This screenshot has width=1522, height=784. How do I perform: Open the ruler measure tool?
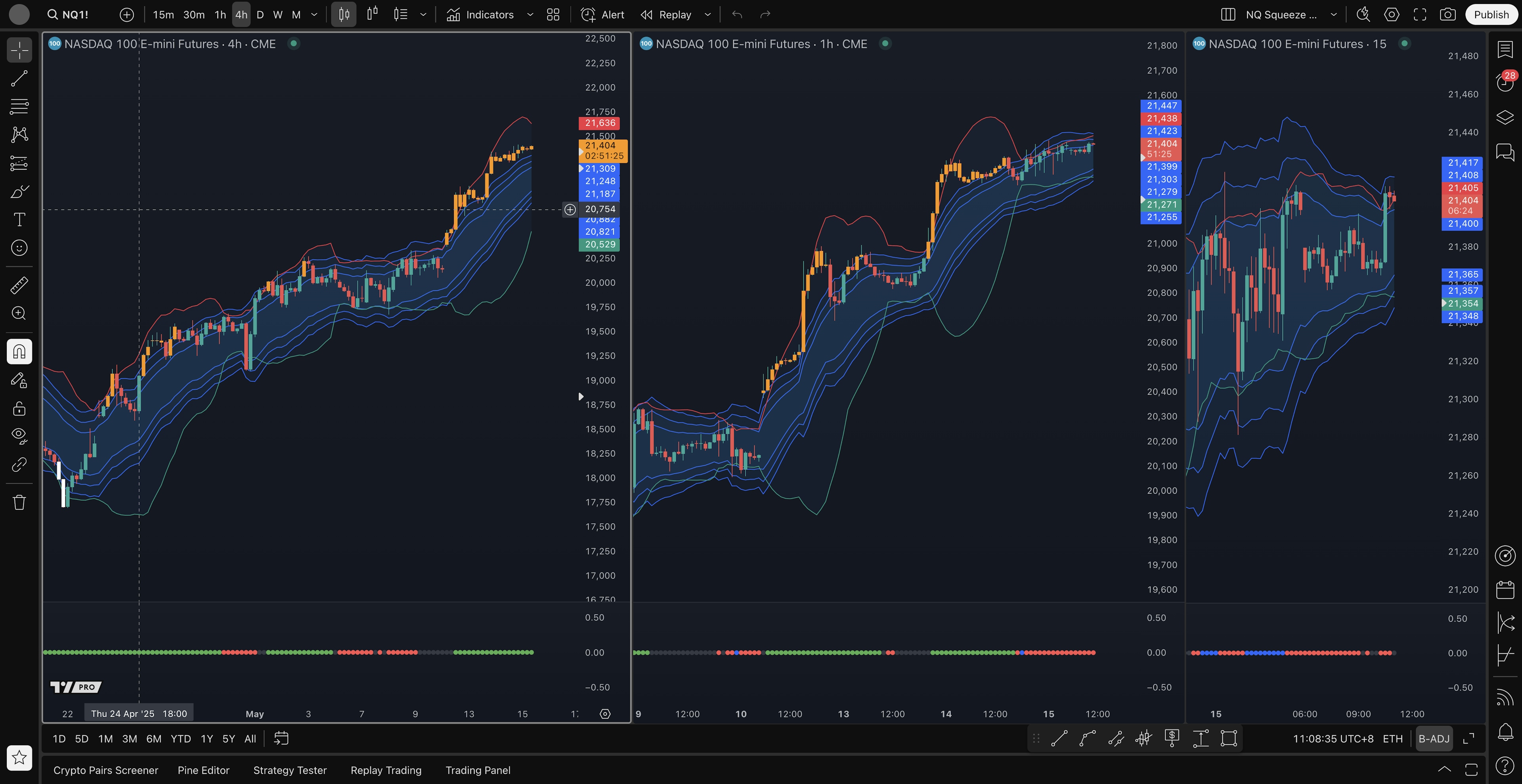[x=19, y=286]
